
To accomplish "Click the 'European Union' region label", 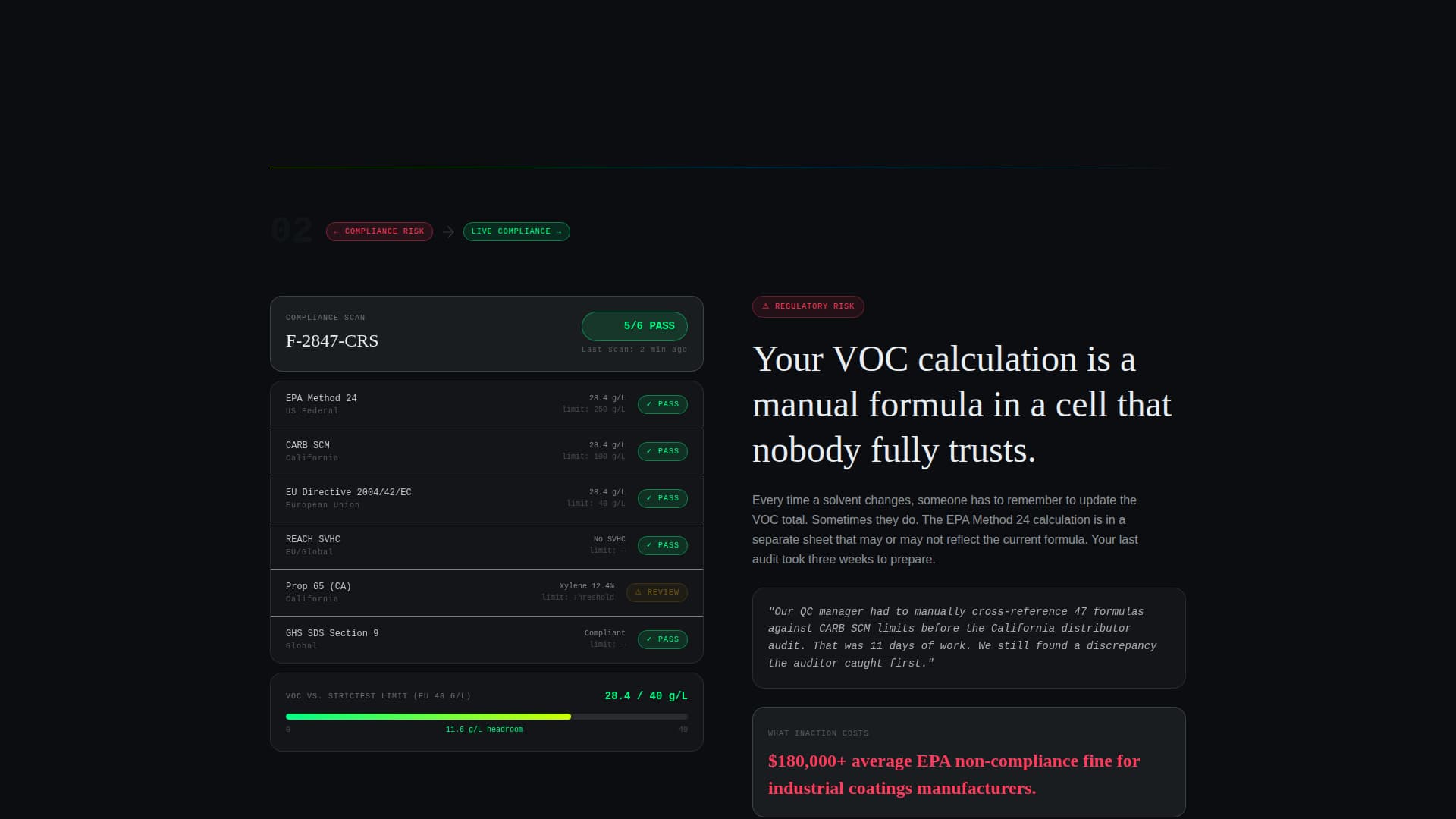I will click(323, 505).
